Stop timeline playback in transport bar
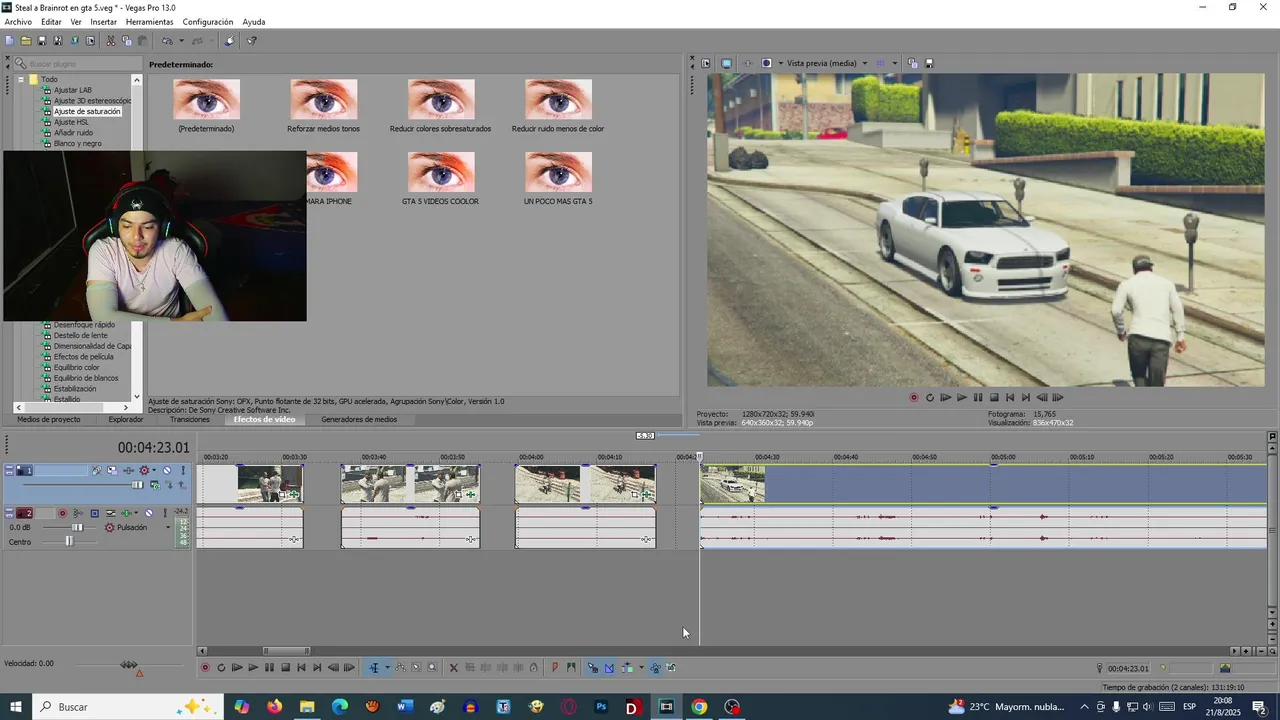1280x720 pixels. point(285,668)
